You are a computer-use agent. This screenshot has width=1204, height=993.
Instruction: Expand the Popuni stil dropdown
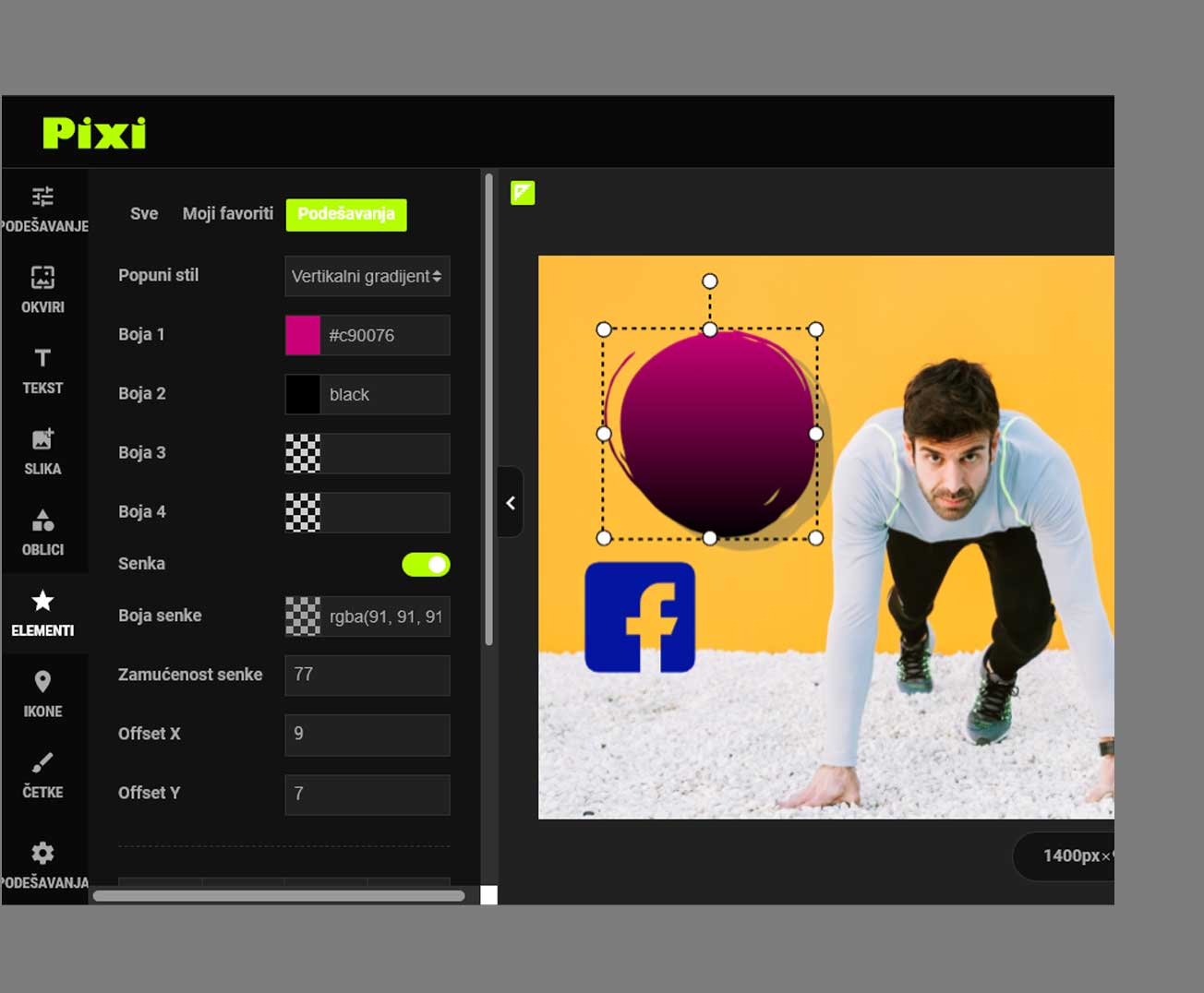[x=367, y=276]
